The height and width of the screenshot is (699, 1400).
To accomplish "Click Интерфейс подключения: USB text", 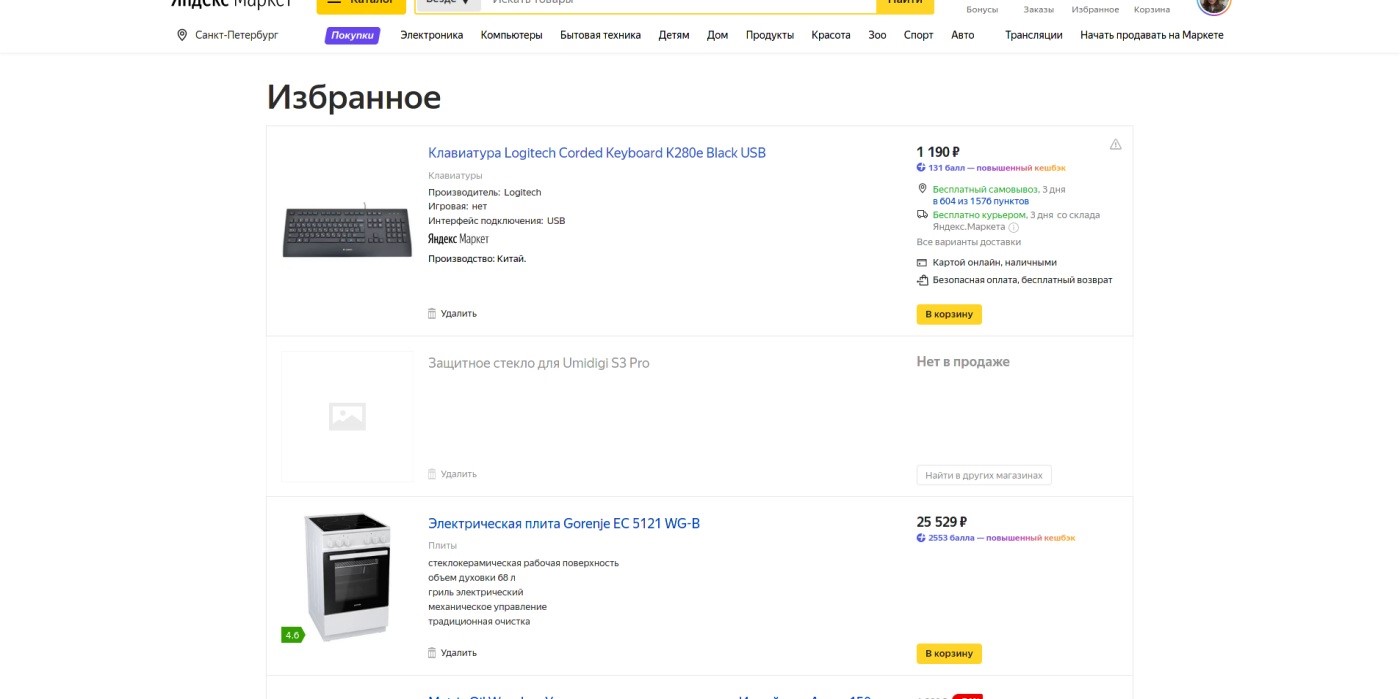I will click(x=497, y=221).
